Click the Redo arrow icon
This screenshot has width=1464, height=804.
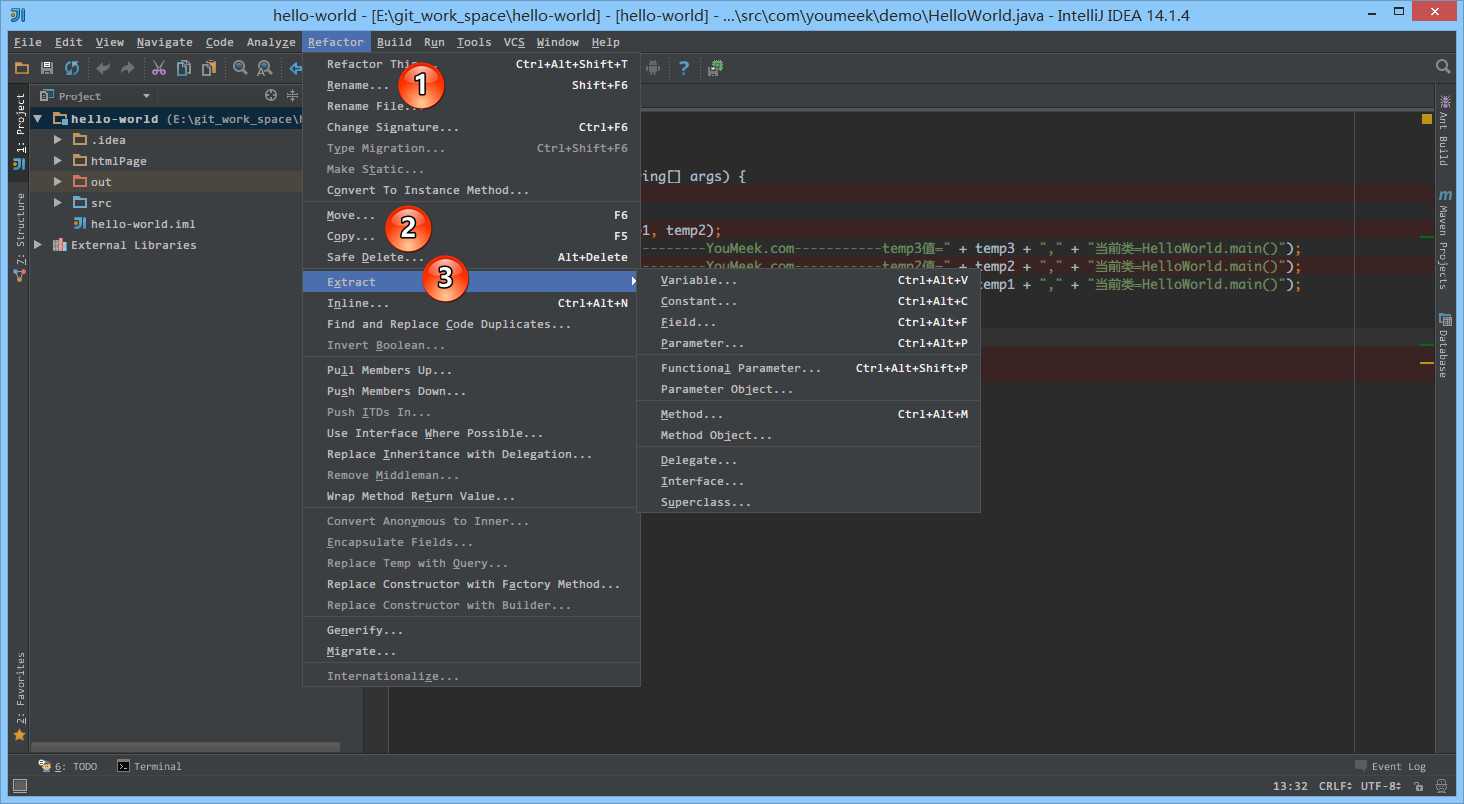[128, 68]
